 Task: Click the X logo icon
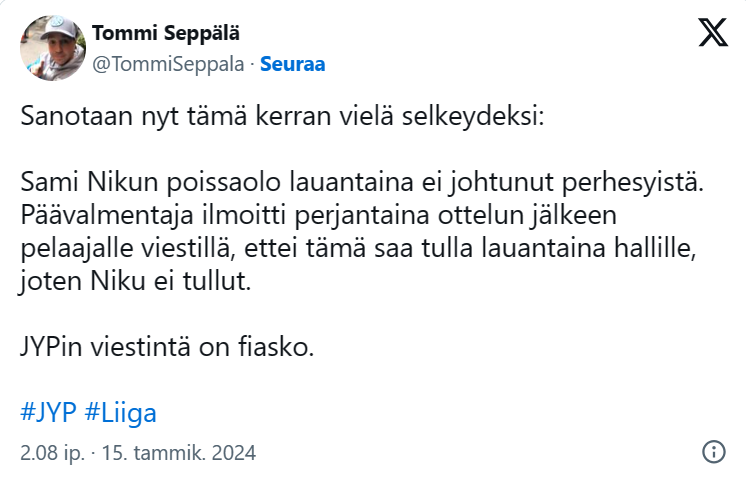point(712,34)
